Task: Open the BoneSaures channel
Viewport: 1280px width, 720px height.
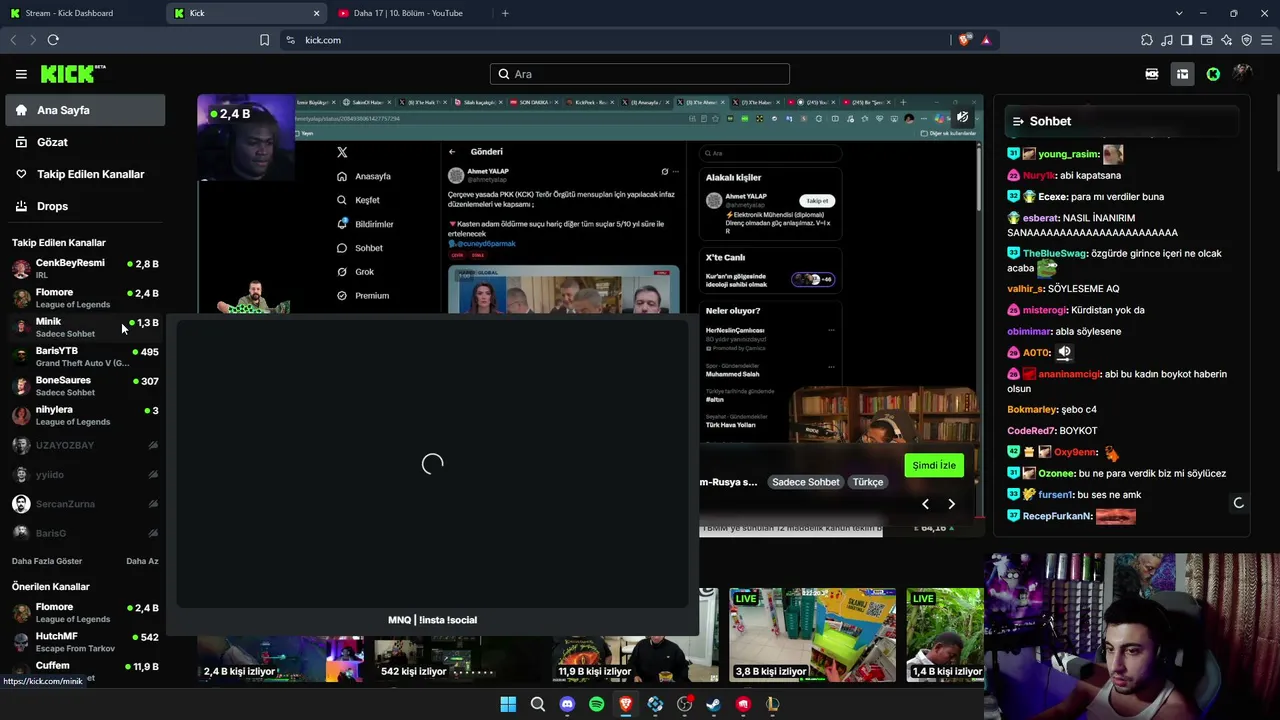Action: tap(84, 386)
